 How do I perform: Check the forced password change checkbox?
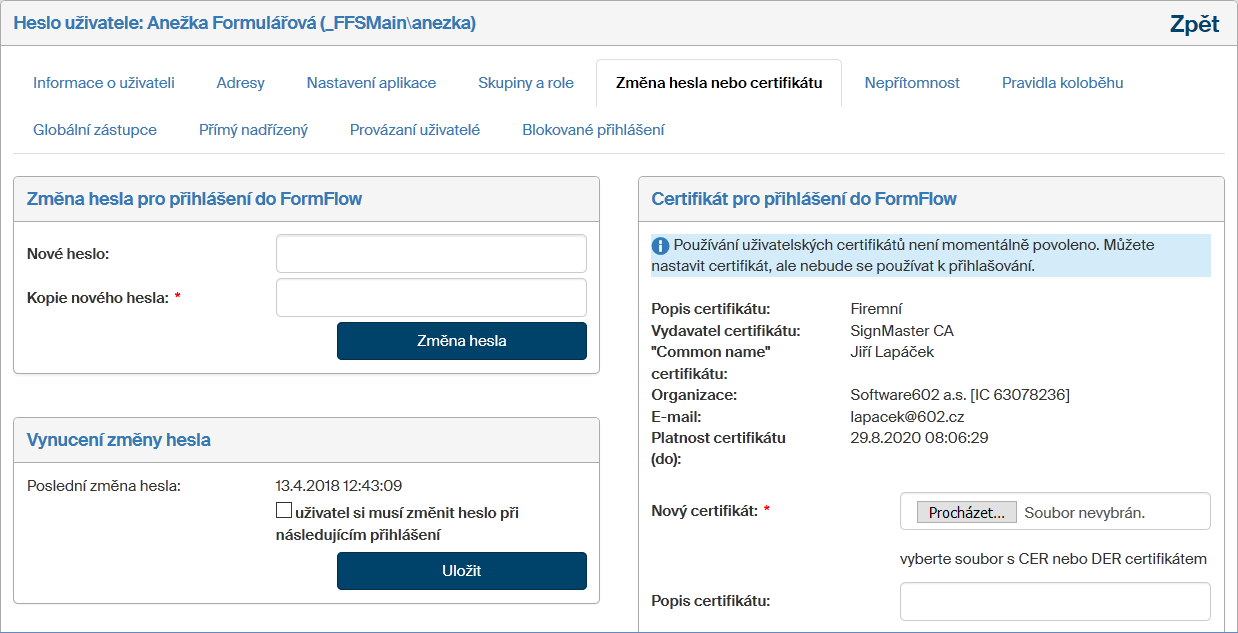[x=284, y=512]
